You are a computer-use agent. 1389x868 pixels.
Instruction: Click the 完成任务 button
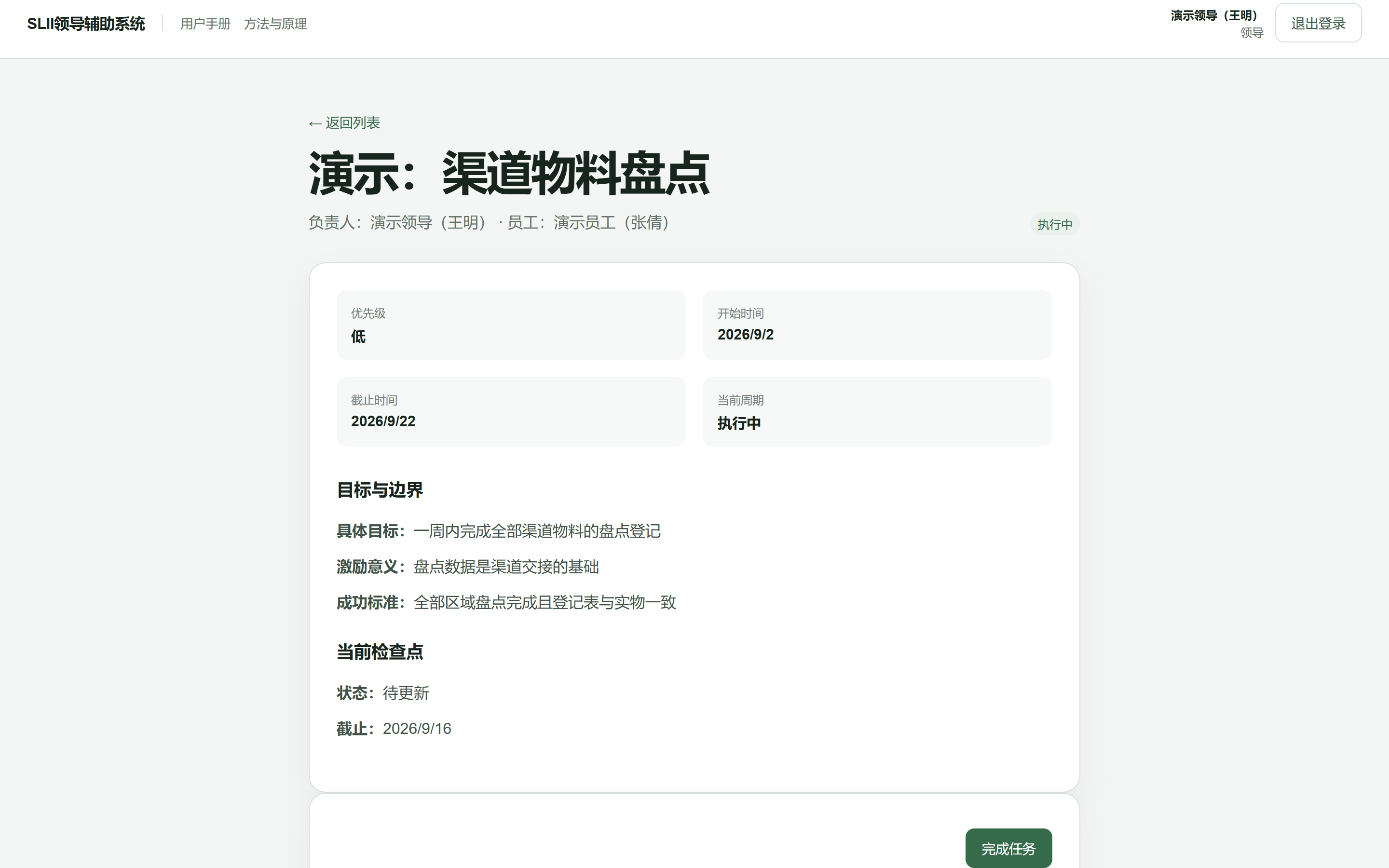(1008, 849)
